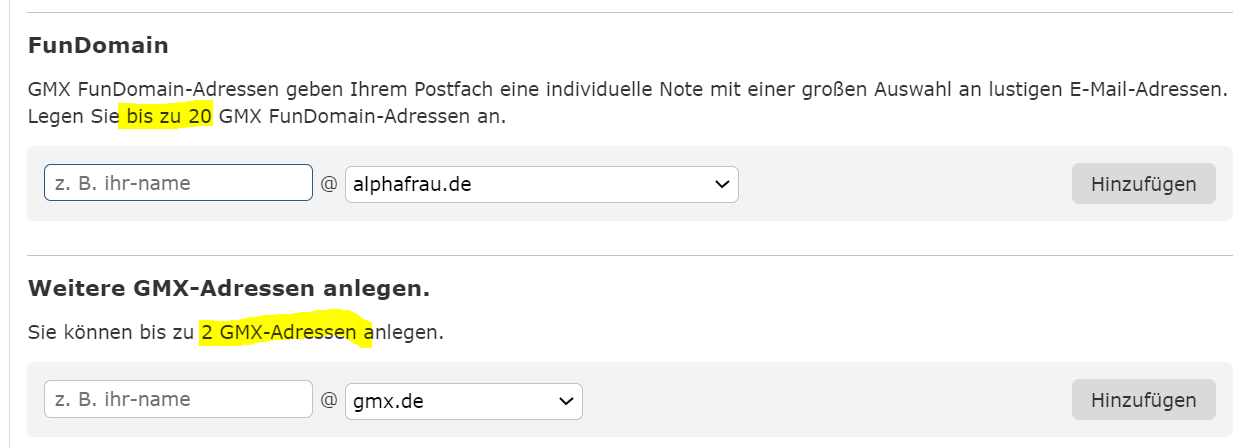This screenshot has height=448, width=1258.
Task: Click the chevron arrow beside alphafrau.de
Action: 721,184
